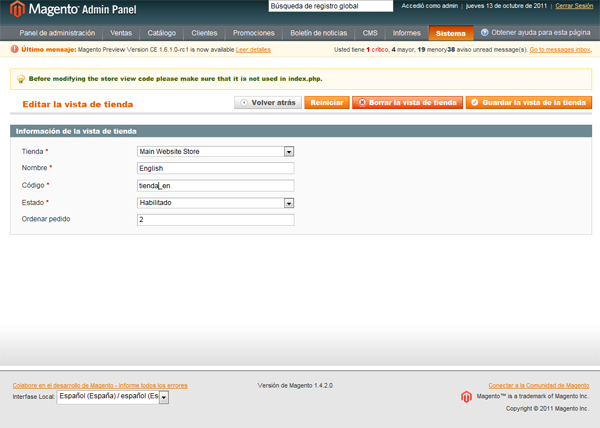Screen dimensions: 600x428
Task: Click Obtener ayuda para esta página link
Action: click(x=540, y=33)
